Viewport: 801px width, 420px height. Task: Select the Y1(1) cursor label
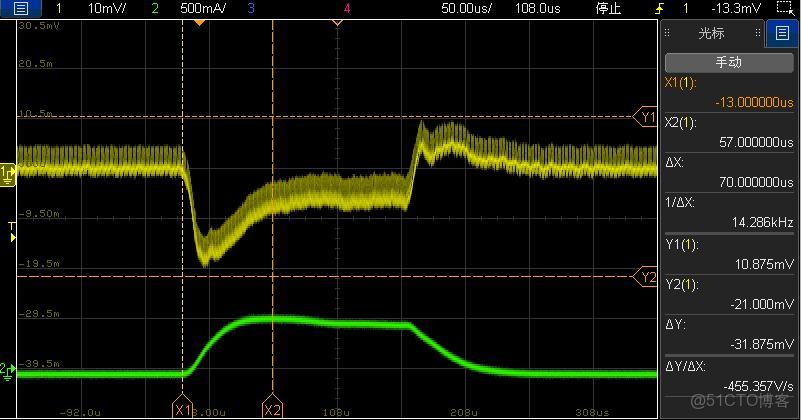point(681,245)
